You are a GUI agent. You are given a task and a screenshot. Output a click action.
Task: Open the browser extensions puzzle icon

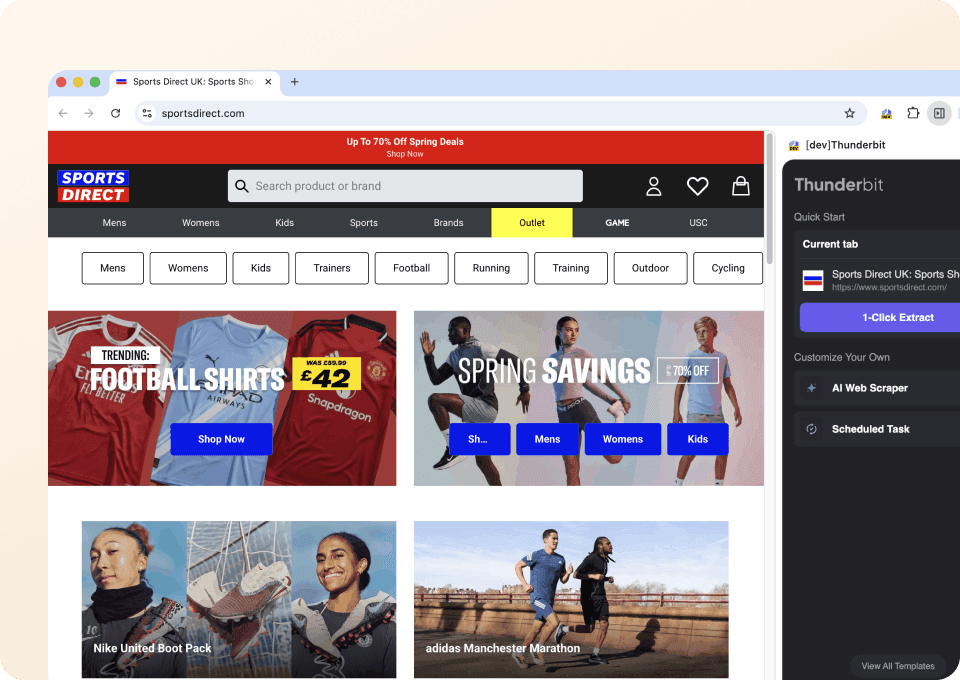[913, 113]
